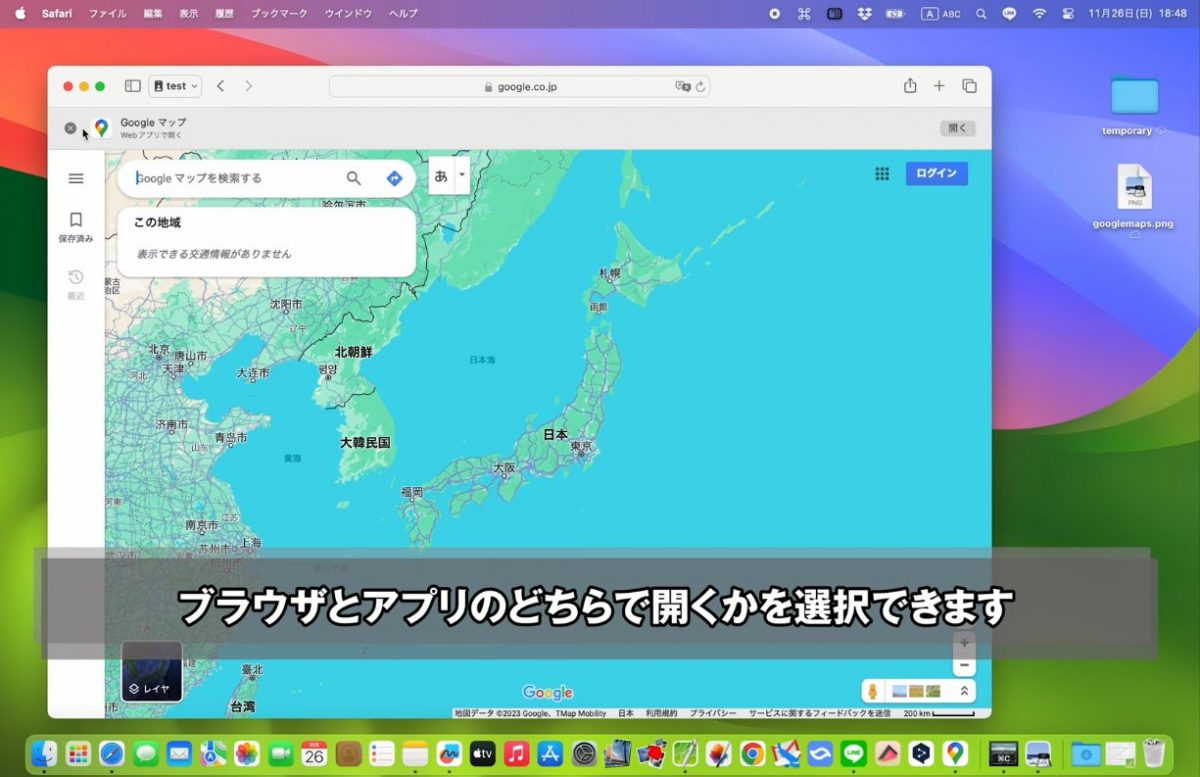Launch Google Chrome from the Dock

pyautogui.click(x=753, y=753)
